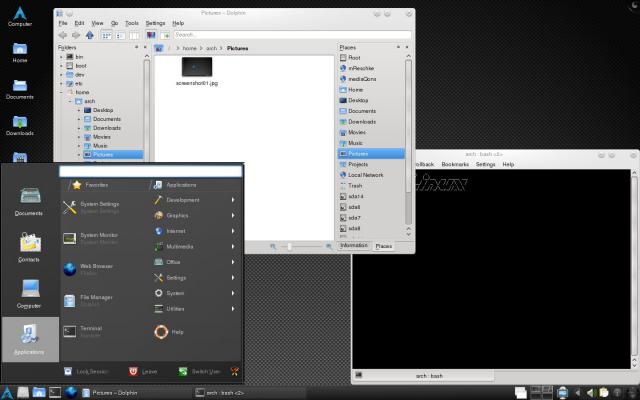Image resolution: width=640 pixels, height=400 pixels.
Task: Open Help from the Applications list
Action: 169,332
